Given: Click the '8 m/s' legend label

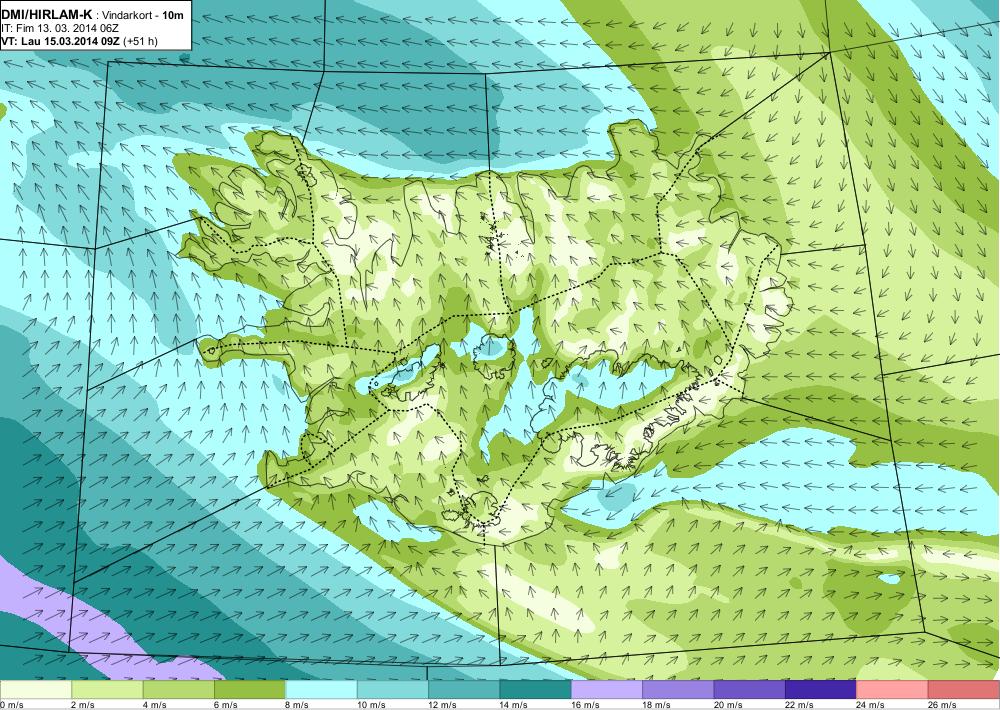Looking at the screenshot, I should point(298,704).
